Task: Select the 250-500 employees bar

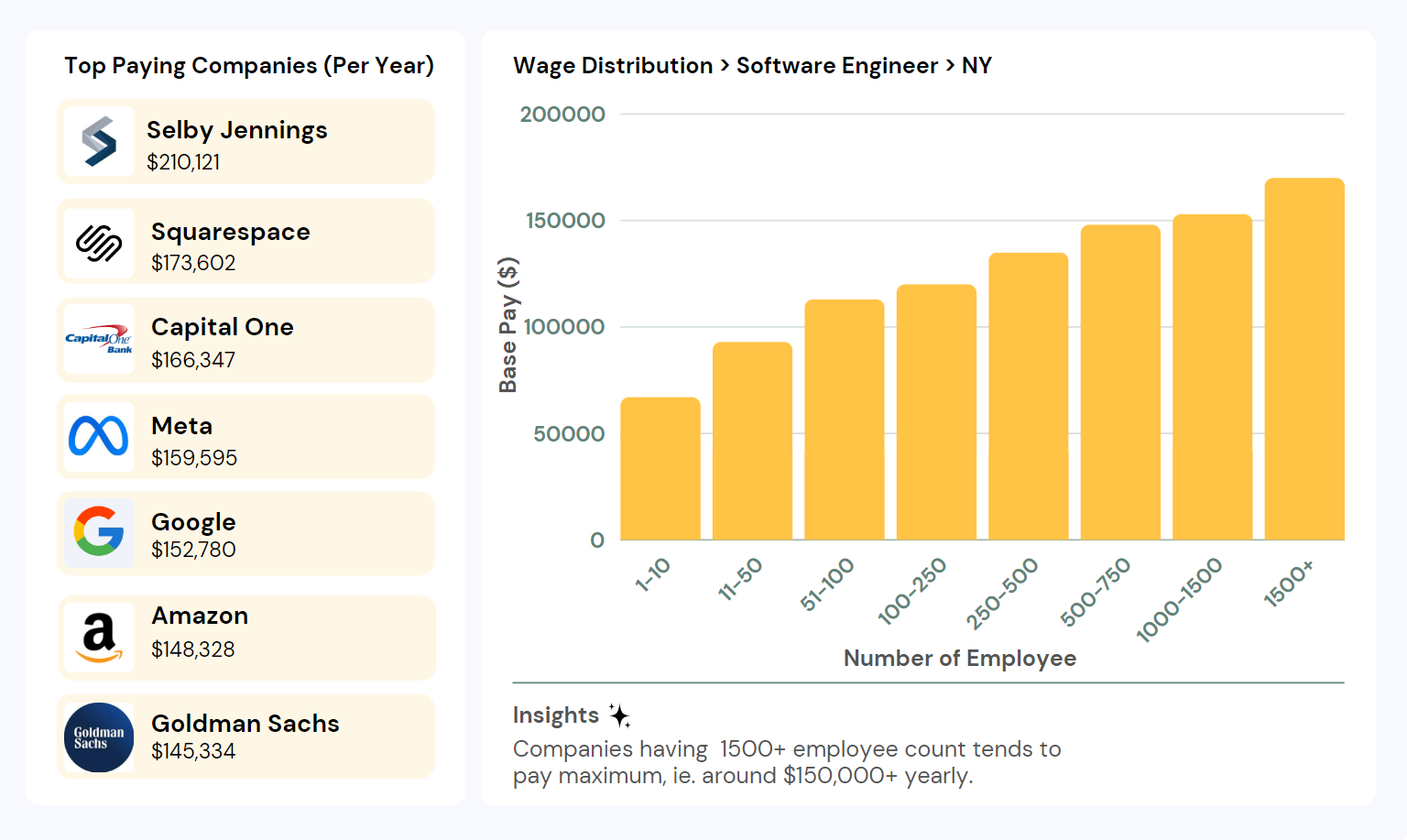Action: (1028, 397)
